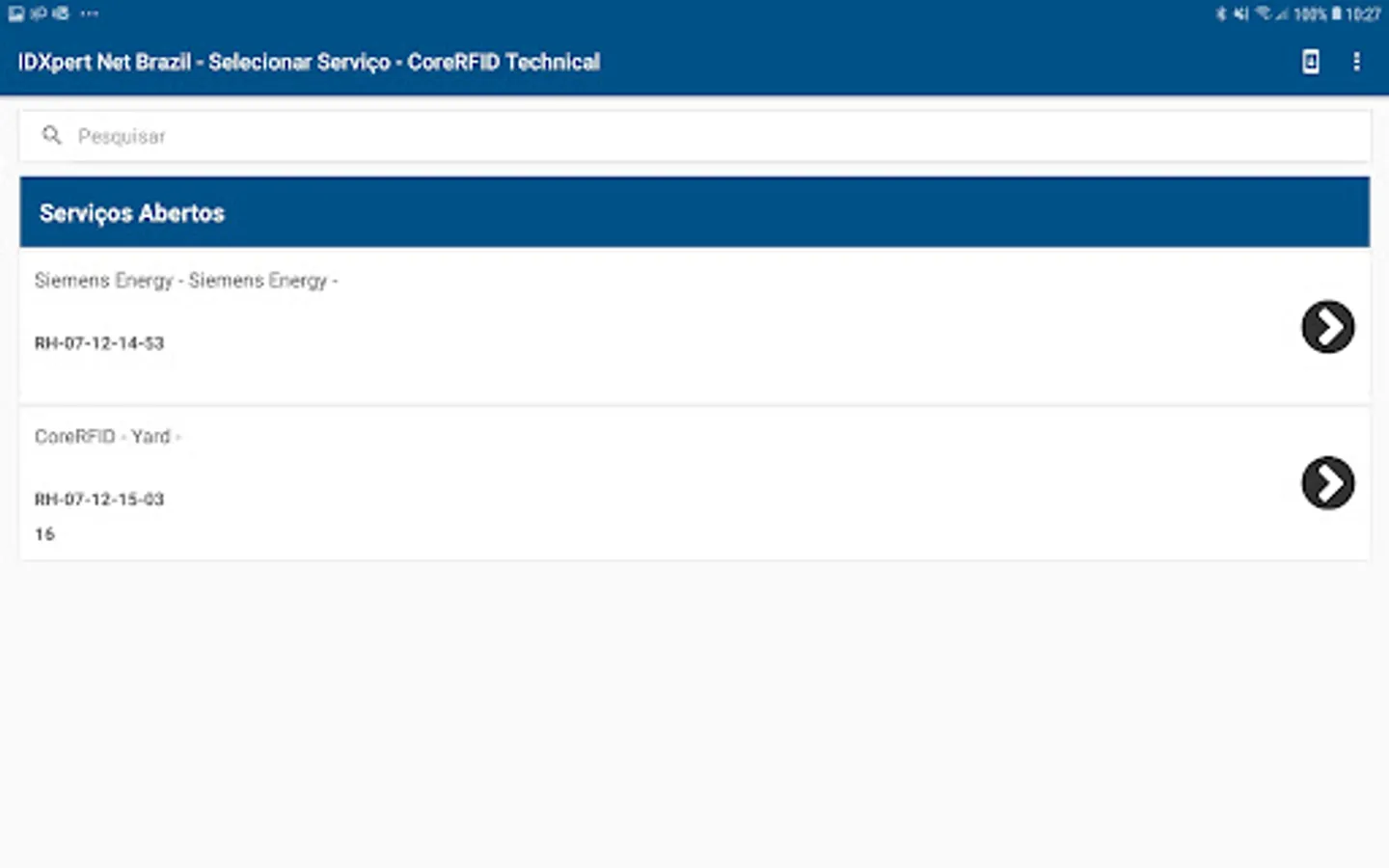Open the three-dot overflow menu
1389x868 pixels.
[1356, 62]
